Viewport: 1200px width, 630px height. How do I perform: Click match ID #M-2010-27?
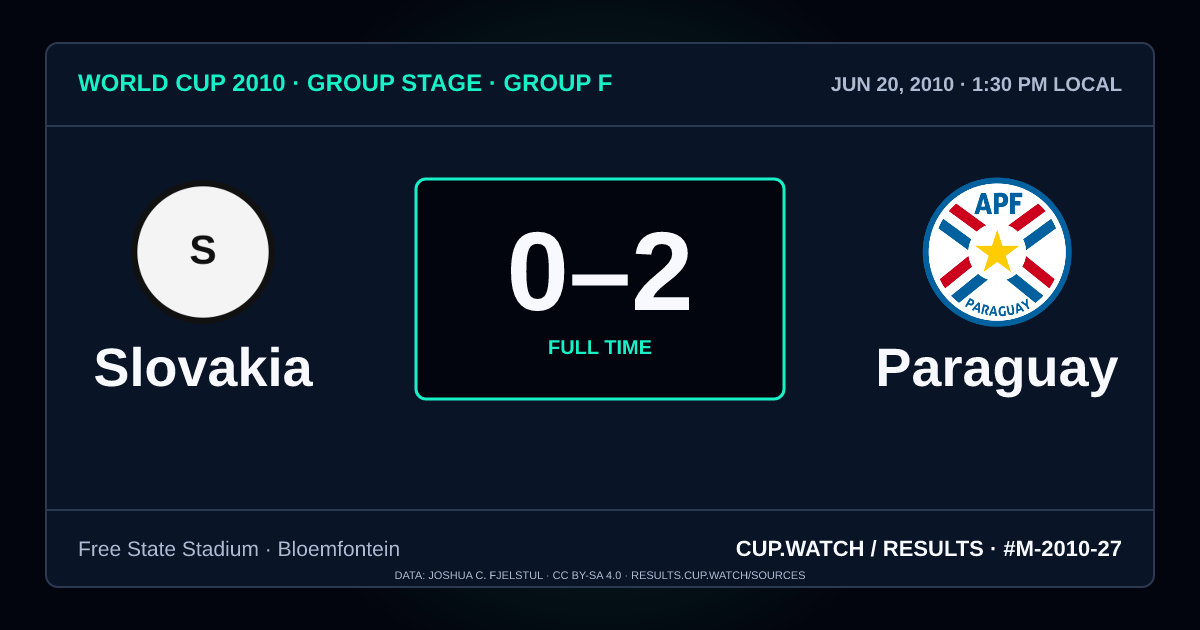point(1062,549)
